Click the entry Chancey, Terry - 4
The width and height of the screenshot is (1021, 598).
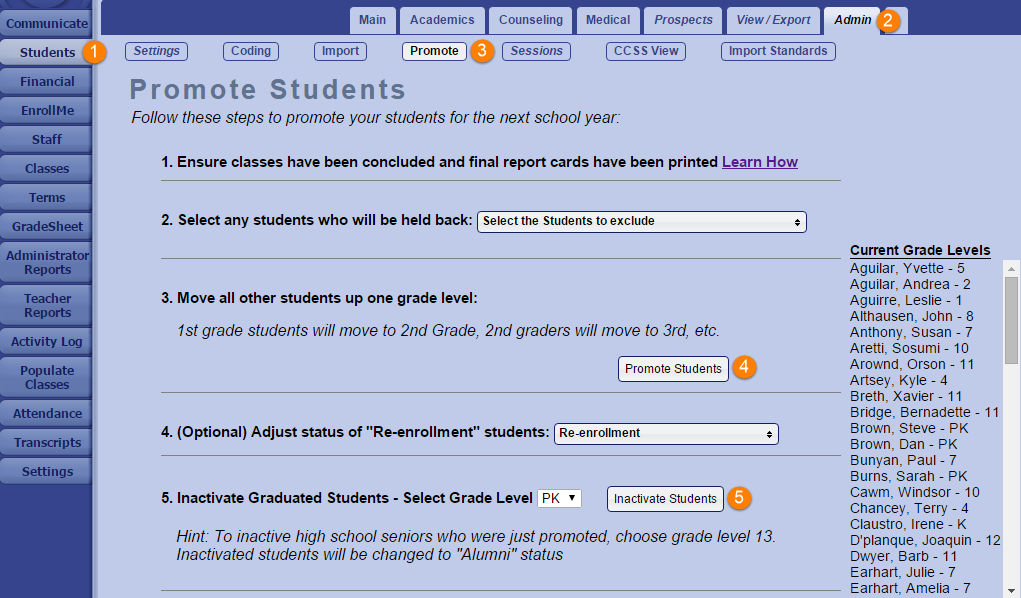point(909,508)
